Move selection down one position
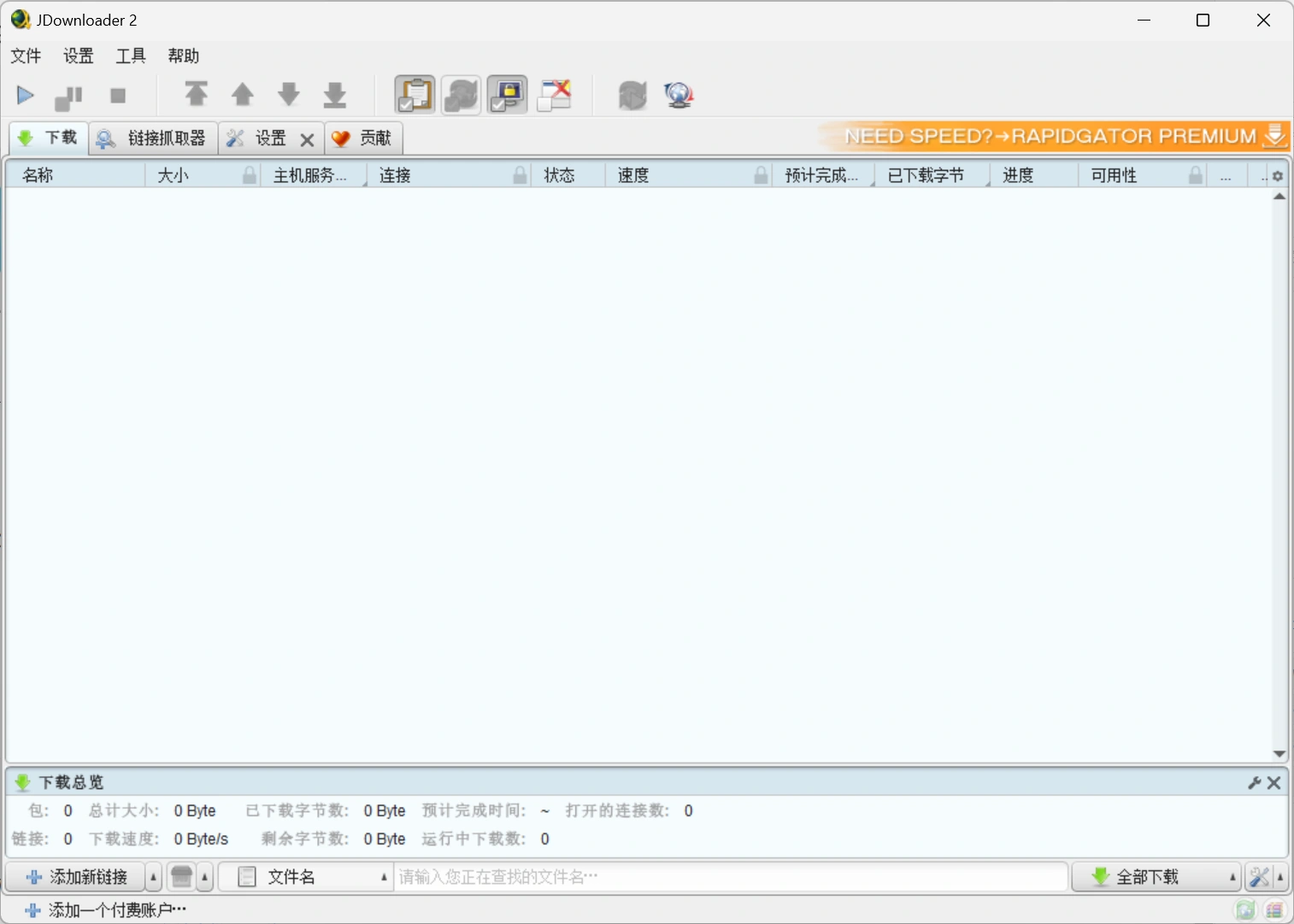This screenshot has width=1294, height=924. pyautogui.click(x=289, y=94)
